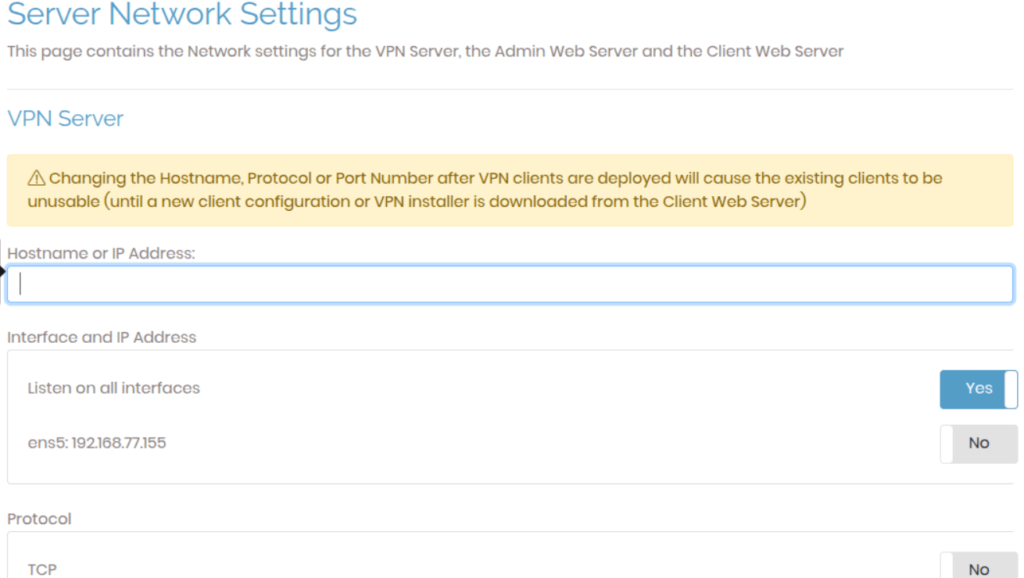Click the yellow hostname change warning banner
1024x578 pixels.
pos(510,190)
